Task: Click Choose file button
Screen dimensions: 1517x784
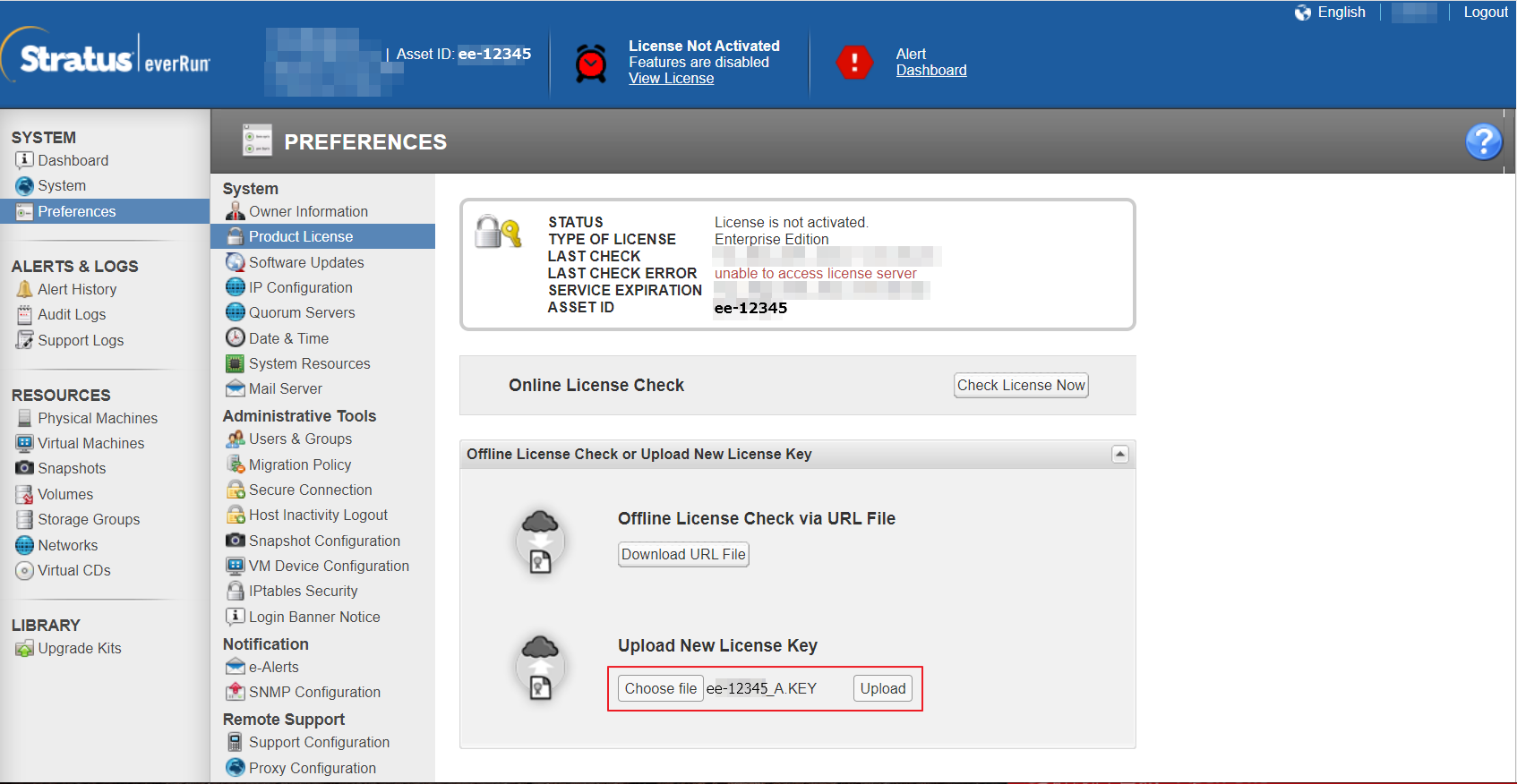Action: point(661,688)
